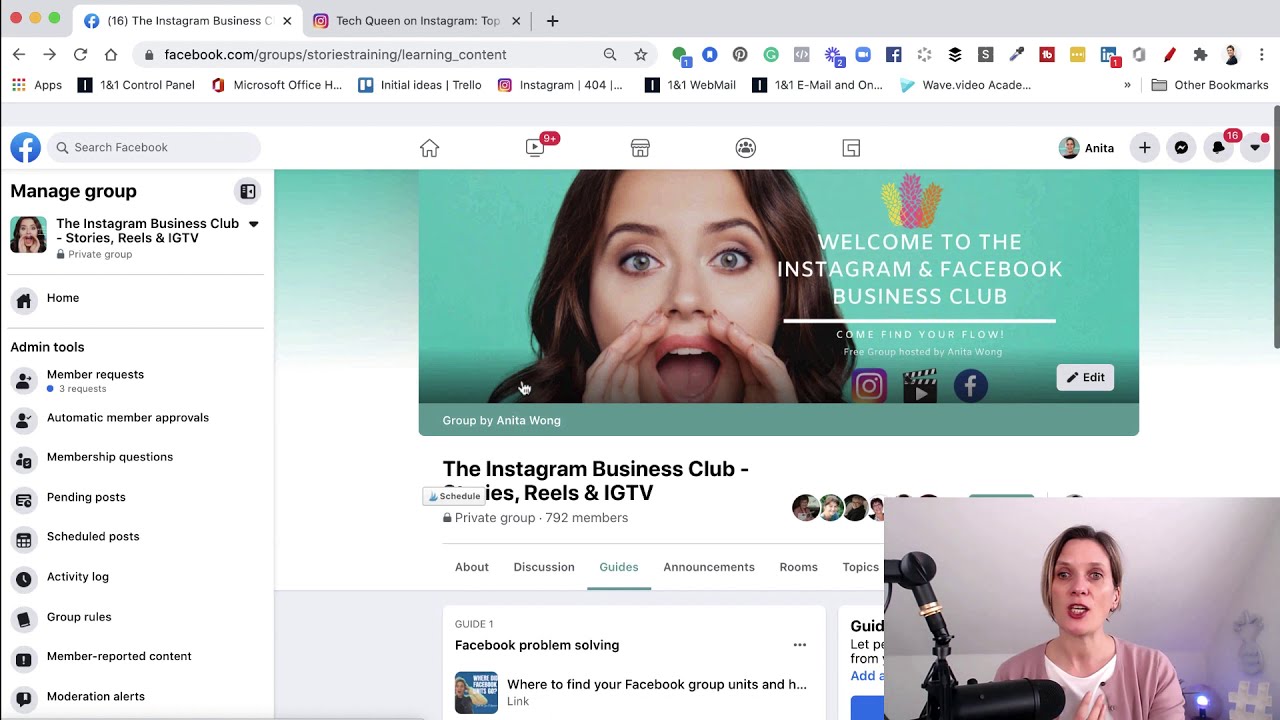Open Facebook Home feed icon
Image resolution: width=1280 pixels, height=720 pixels.
pos(429,148)
